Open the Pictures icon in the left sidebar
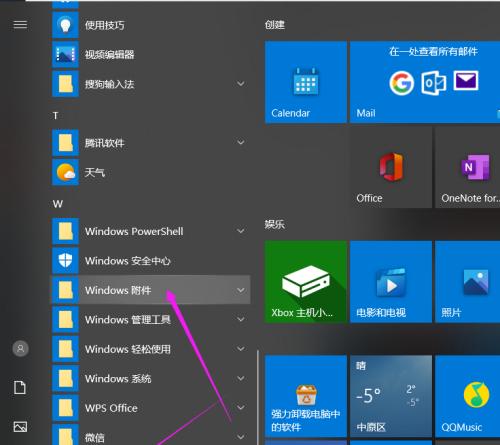 click(20, 426)
